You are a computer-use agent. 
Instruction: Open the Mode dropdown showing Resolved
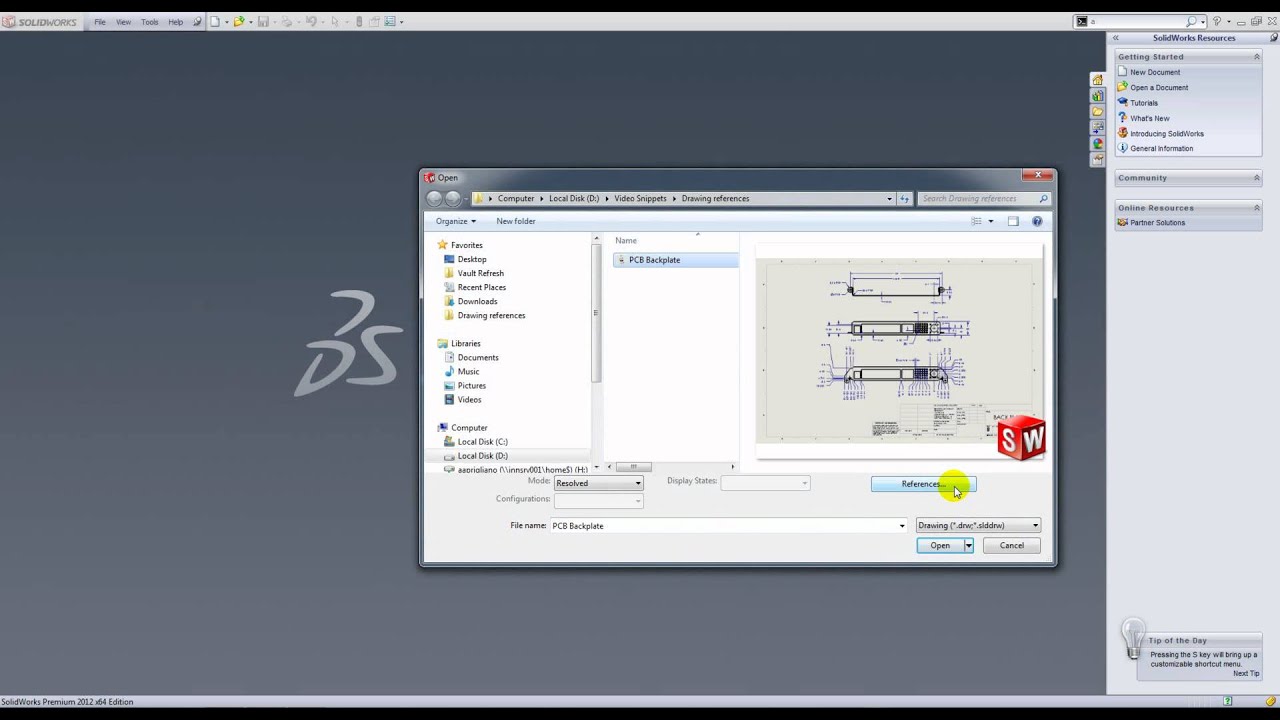598,483
